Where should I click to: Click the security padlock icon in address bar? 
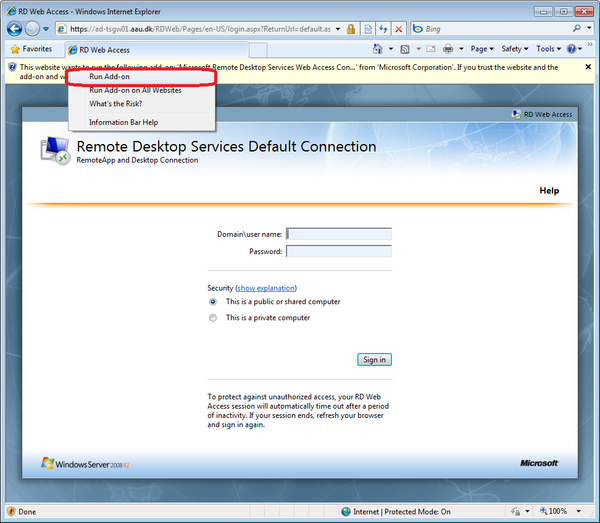[352, 29]
